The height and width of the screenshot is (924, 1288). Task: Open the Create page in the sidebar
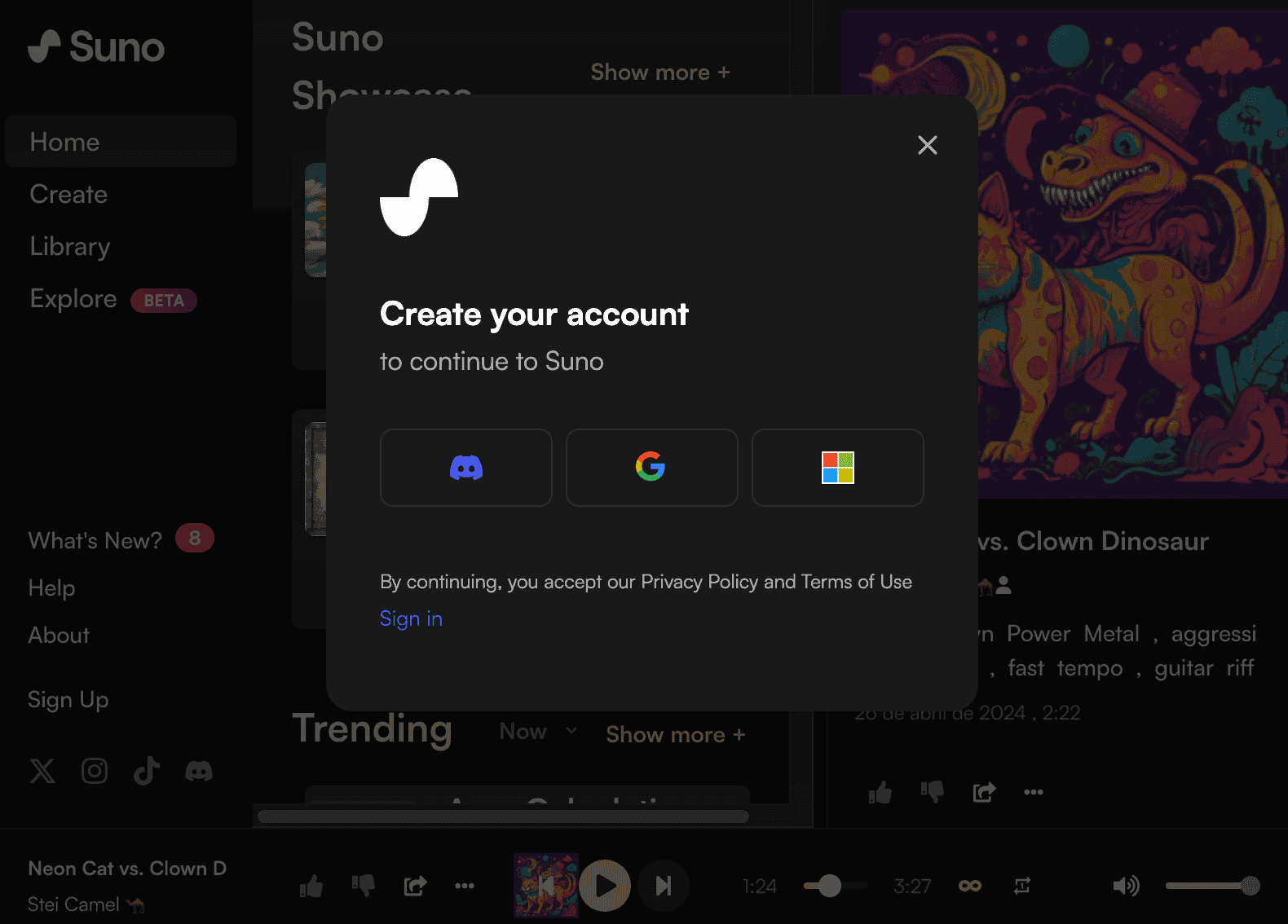pos(68,194)
